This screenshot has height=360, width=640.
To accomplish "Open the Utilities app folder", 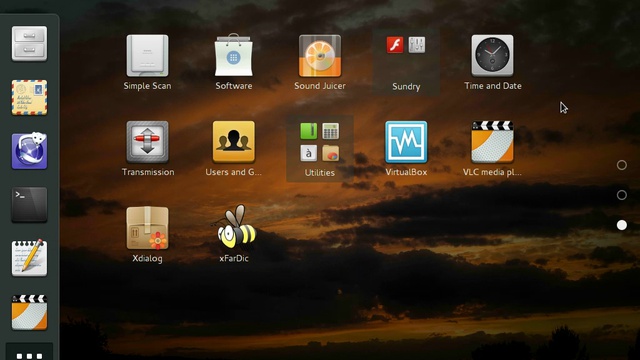I will coord(320,149).
